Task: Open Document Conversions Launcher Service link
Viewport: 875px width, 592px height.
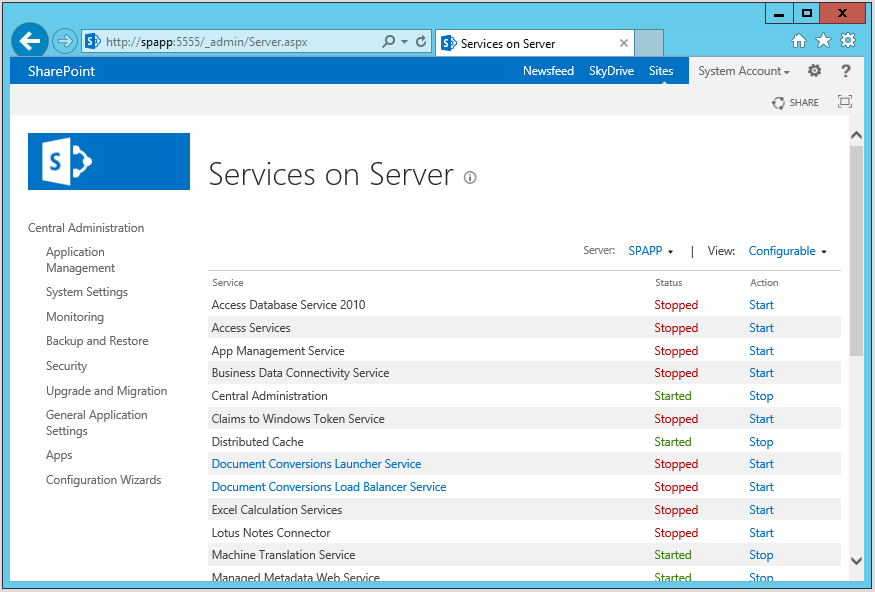Action: [x=316, y=464]
